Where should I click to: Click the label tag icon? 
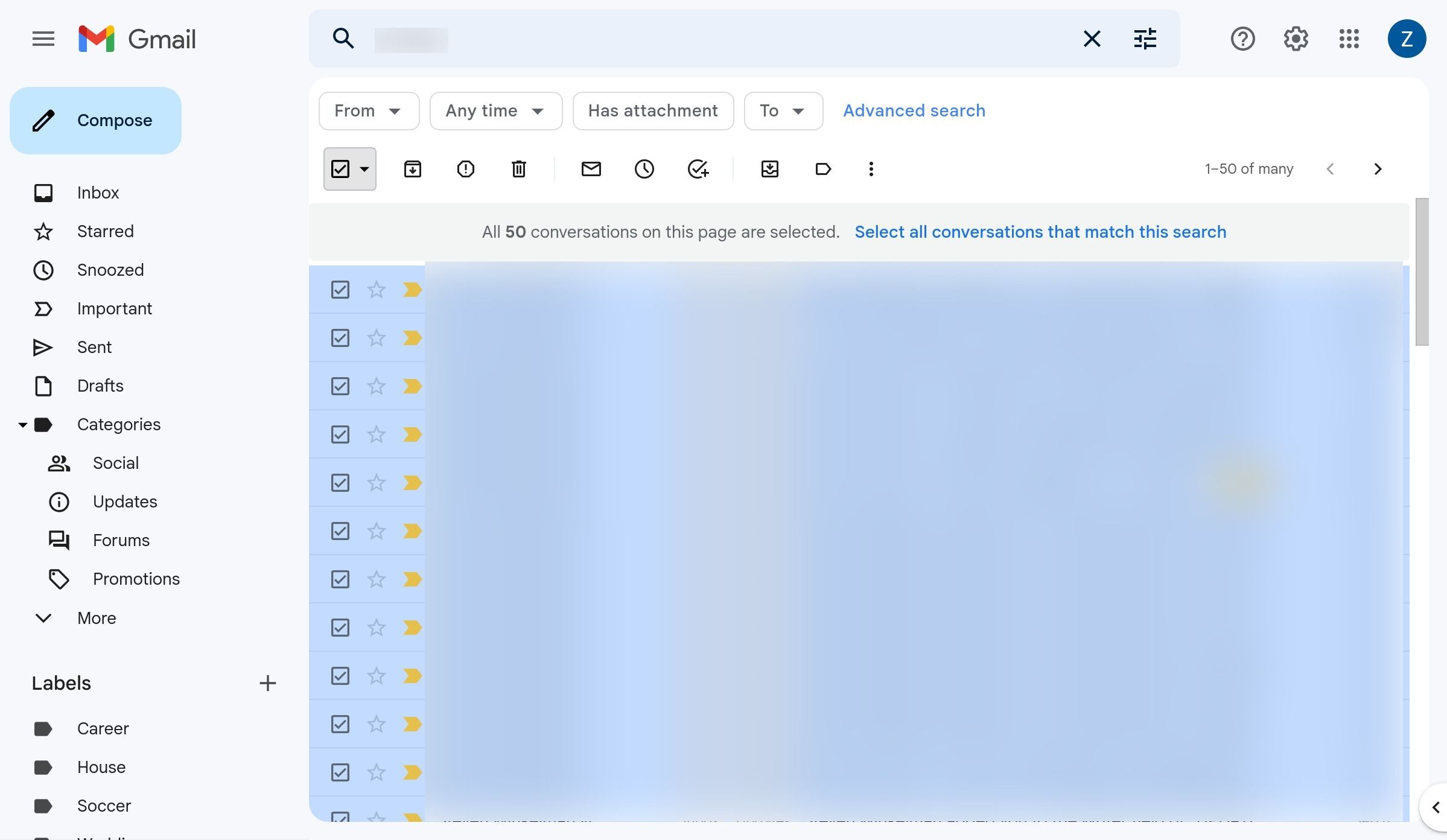(x=822, y=168)
